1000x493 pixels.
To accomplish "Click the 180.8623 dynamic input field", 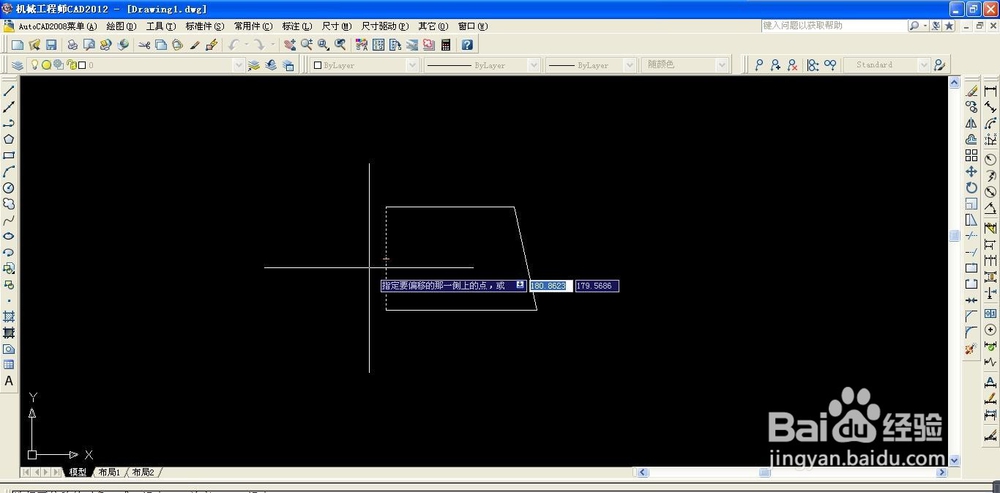I will [x=551, y=286].
